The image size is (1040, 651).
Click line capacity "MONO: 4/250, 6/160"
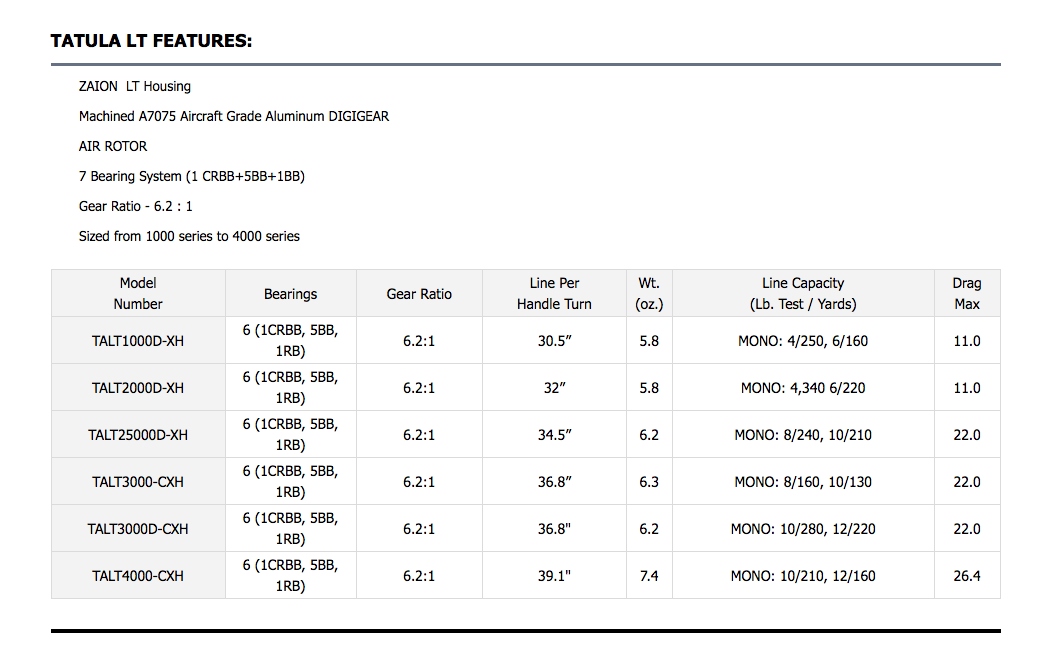point(803,341)
